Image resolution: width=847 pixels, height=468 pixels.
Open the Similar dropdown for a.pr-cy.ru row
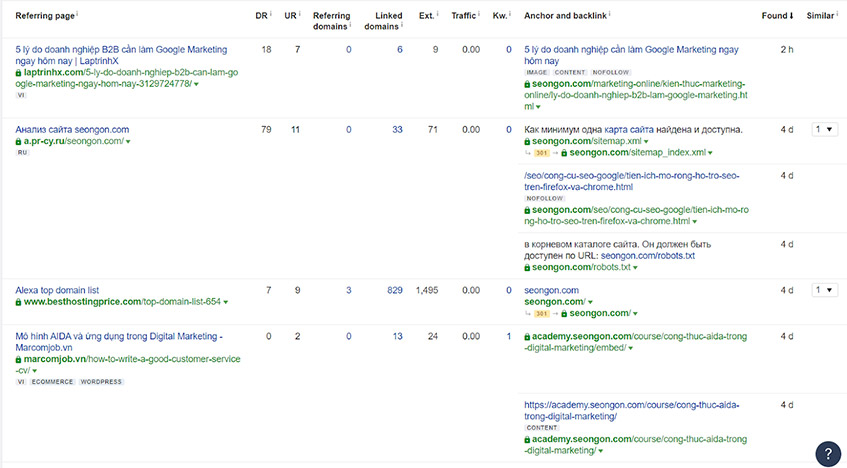(824, 130)
